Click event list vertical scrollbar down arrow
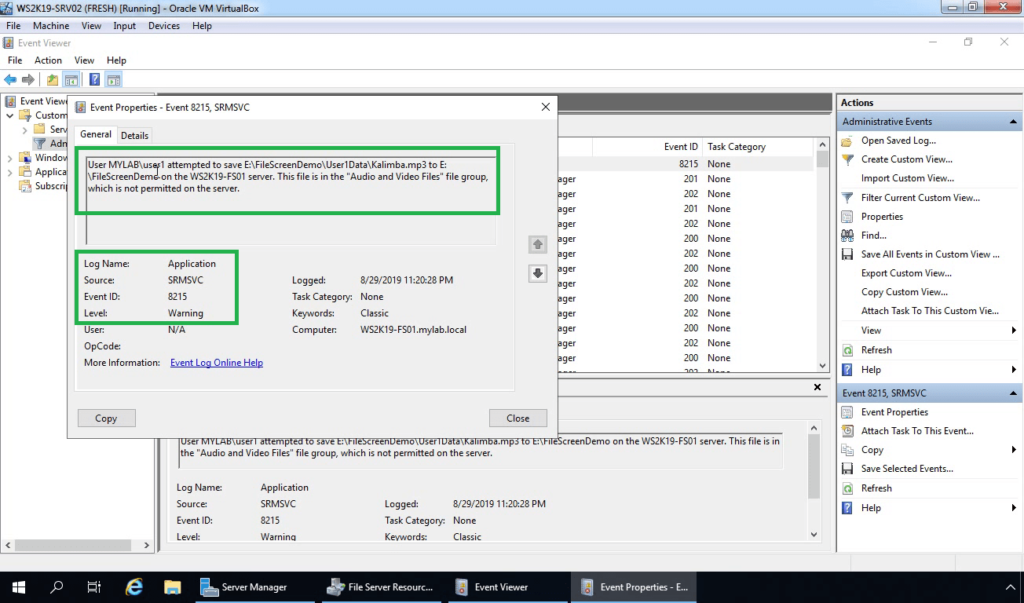The image size is (1024, 603). click(822, 366)
